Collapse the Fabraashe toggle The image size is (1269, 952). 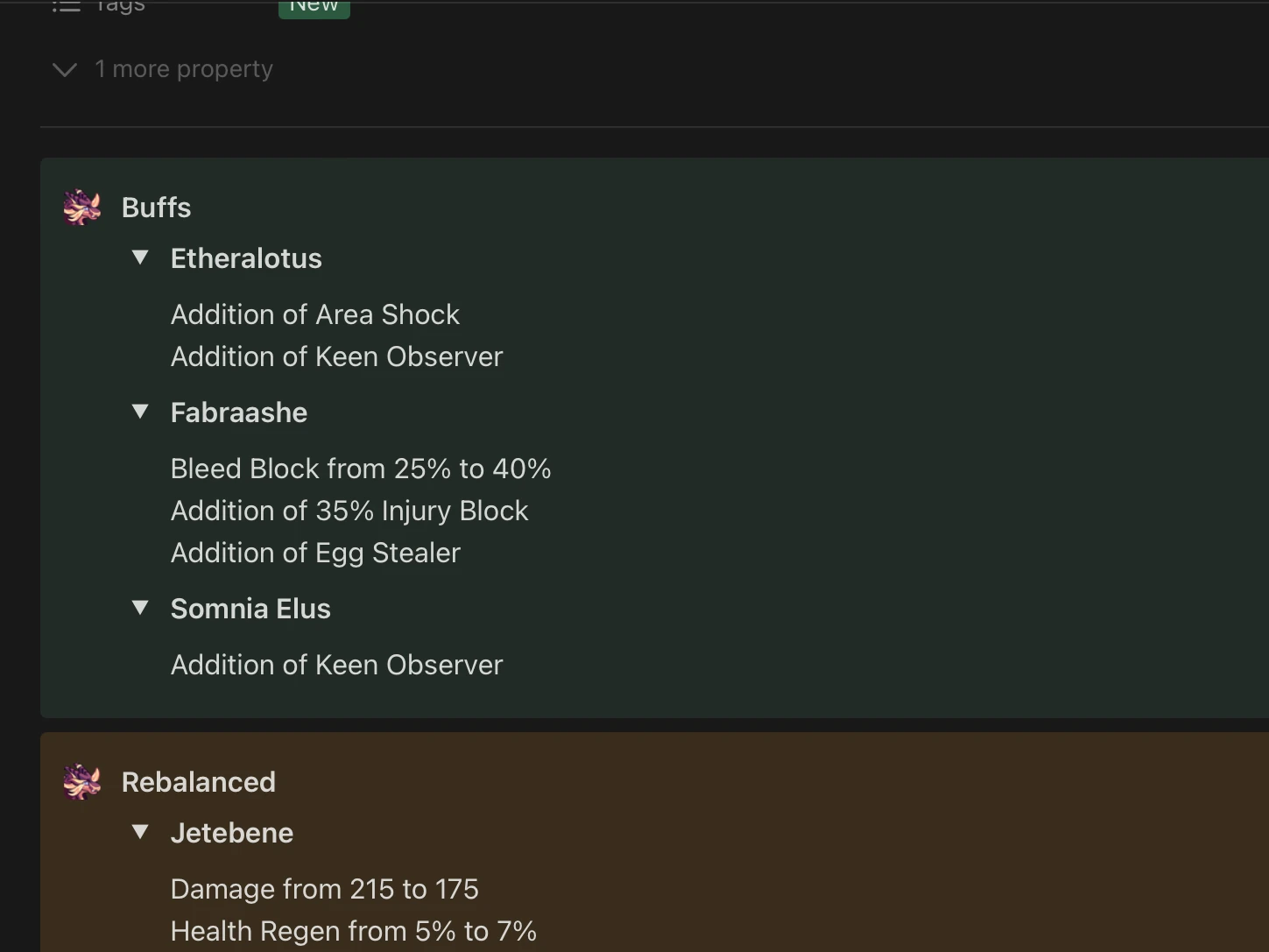pos(140,412)
